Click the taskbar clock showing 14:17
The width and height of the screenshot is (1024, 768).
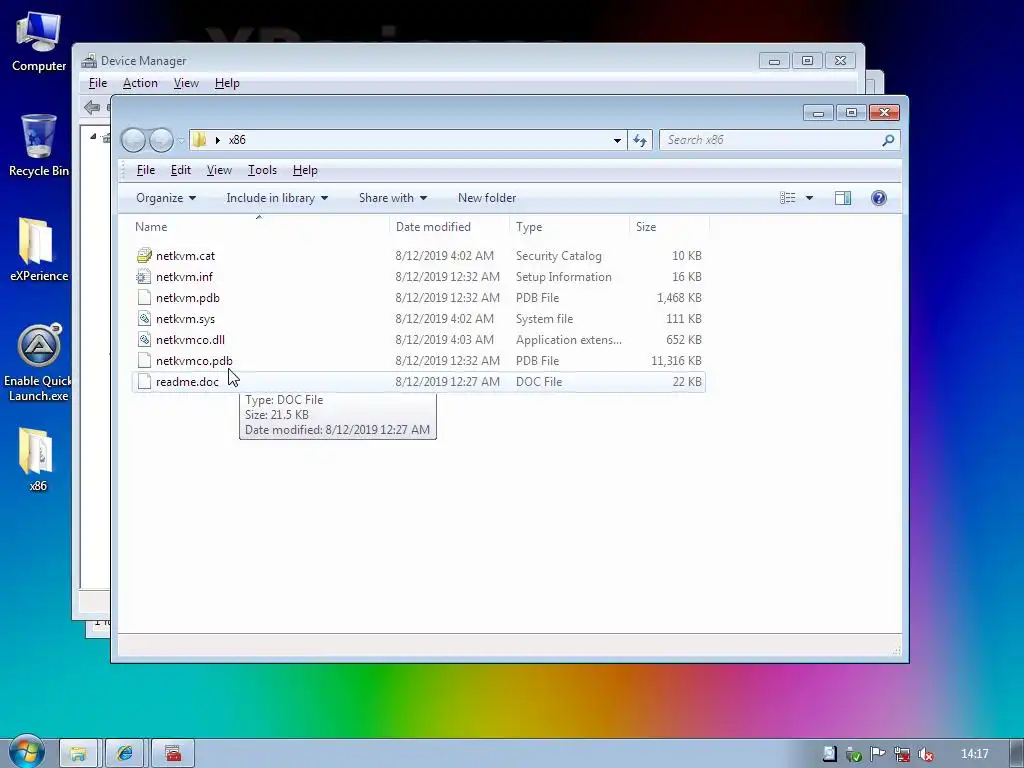point(974,754)
